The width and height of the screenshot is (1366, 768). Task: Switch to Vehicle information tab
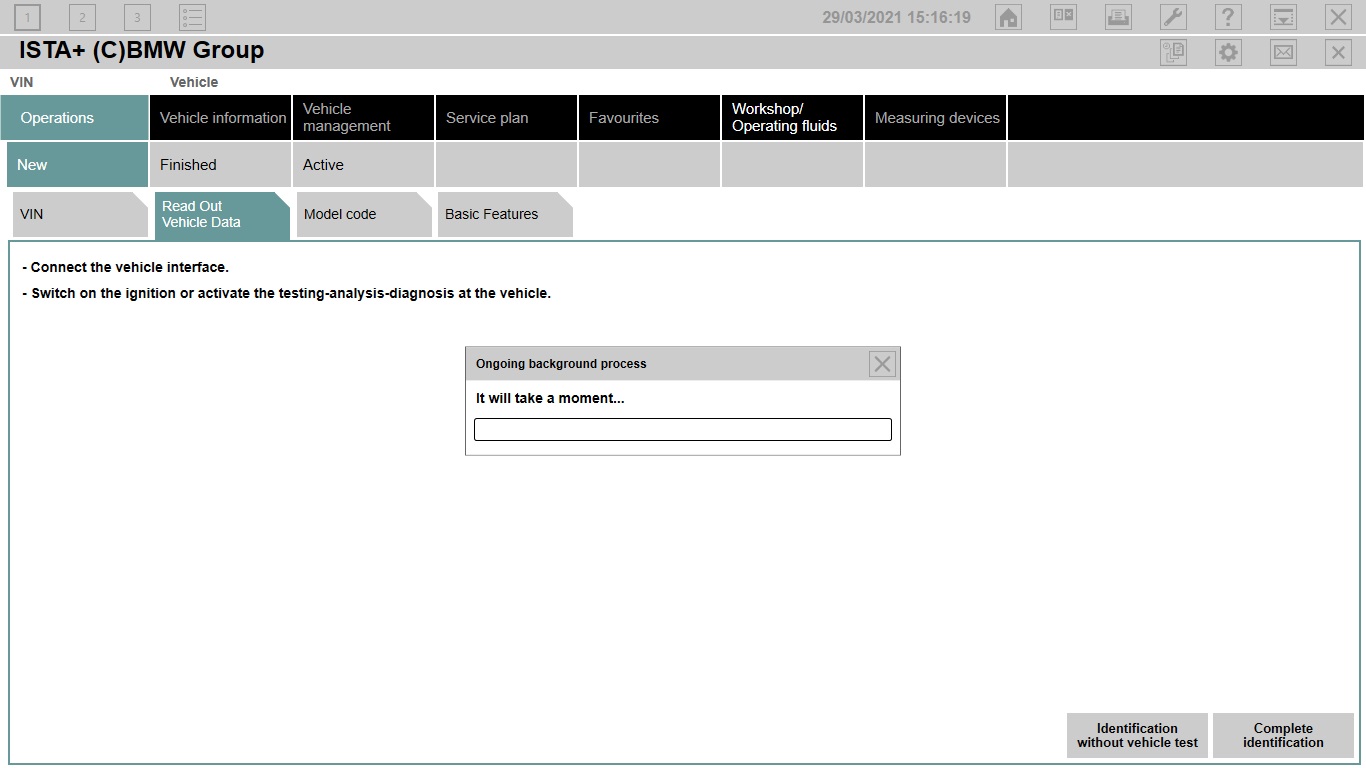(x=220, y=117)
